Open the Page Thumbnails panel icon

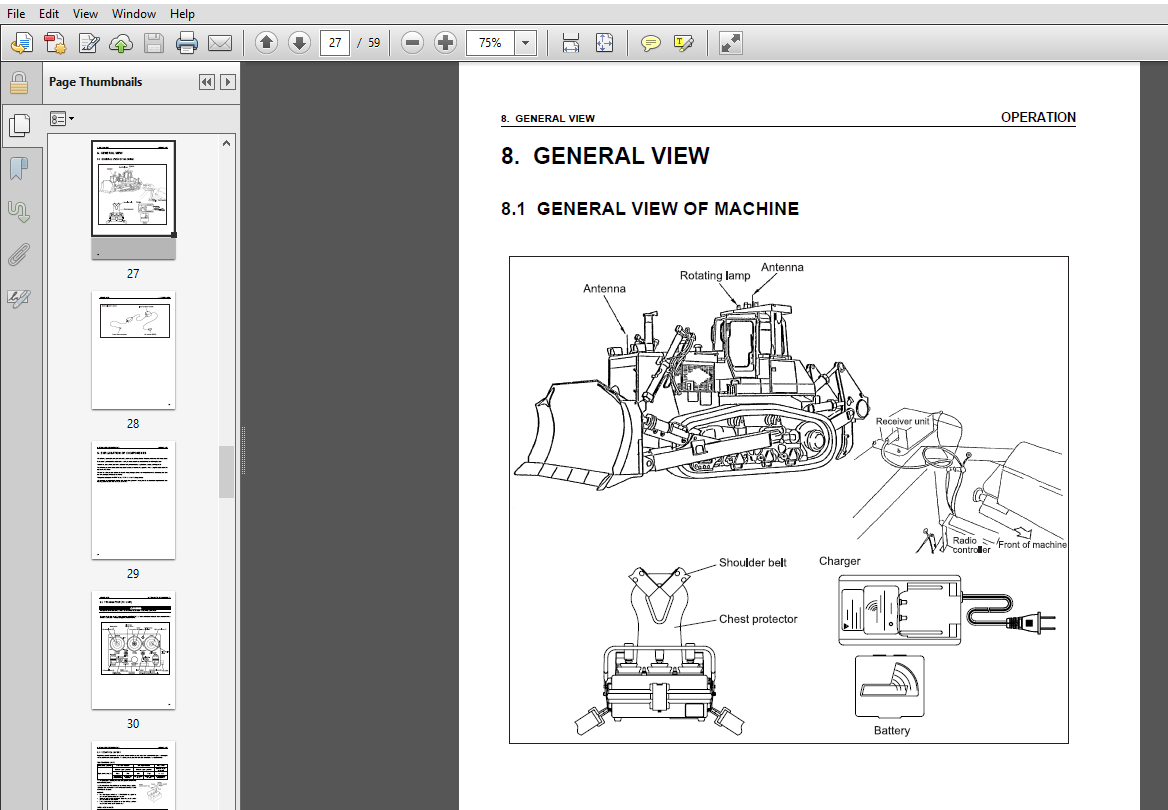[x=19, y=126]
